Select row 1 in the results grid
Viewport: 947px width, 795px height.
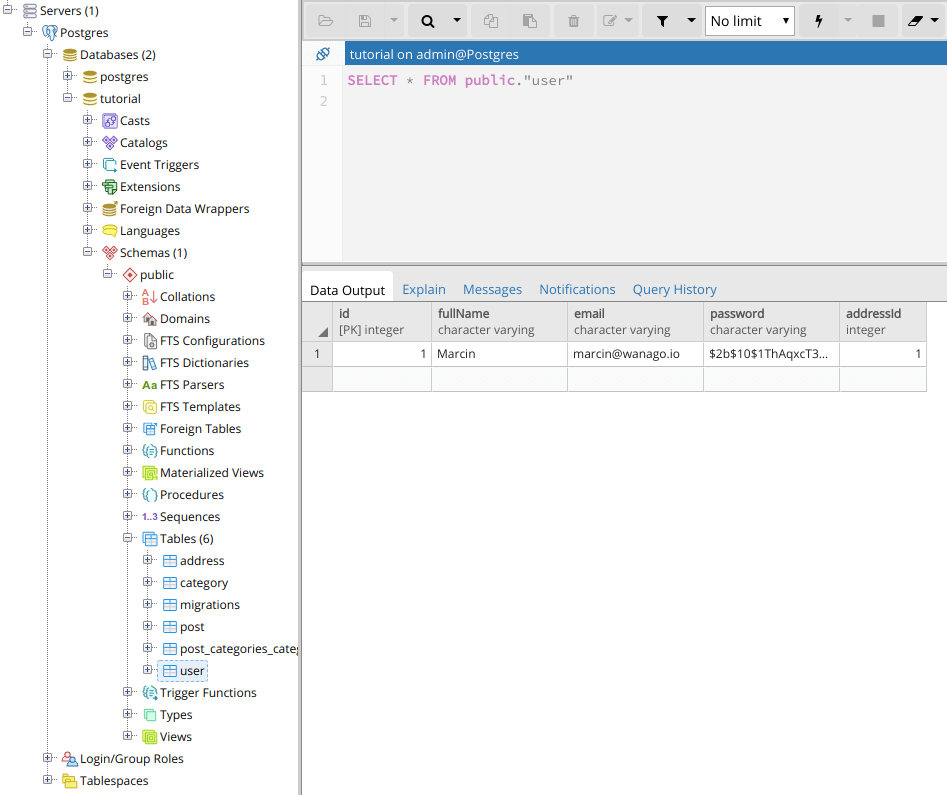tap(317, 354)
